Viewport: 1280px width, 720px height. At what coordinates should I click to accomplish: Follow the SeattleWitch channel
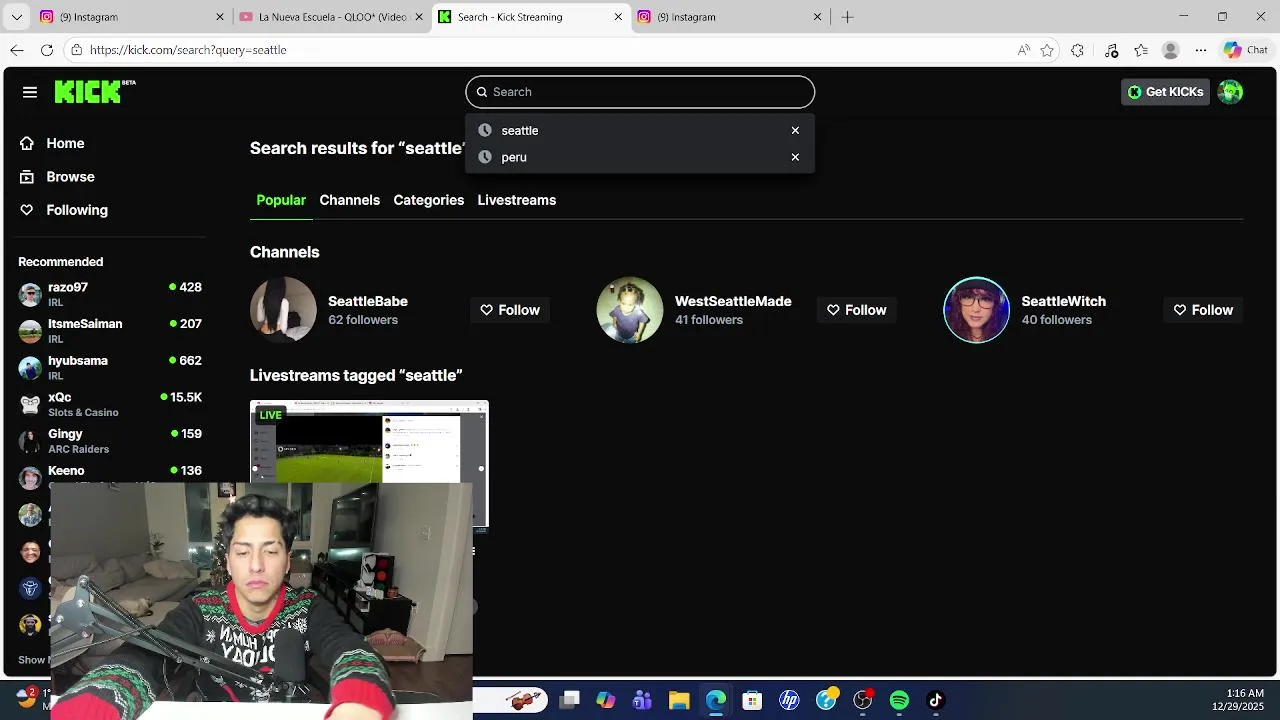1203,310
